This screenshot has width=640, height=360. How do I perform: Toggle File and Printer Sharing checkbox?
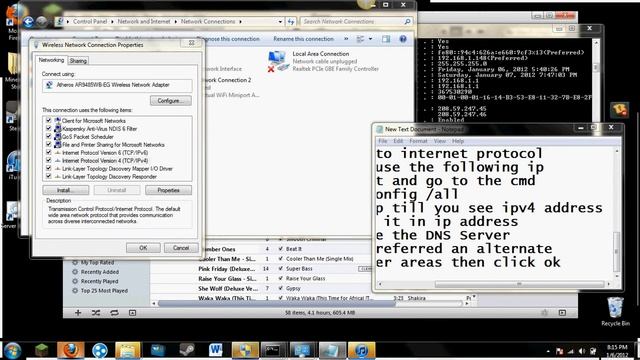(49, 144)
